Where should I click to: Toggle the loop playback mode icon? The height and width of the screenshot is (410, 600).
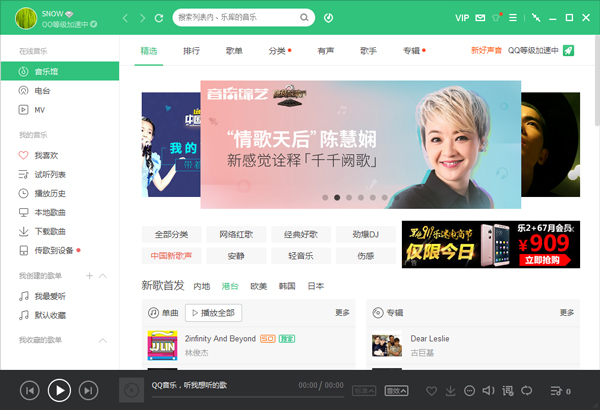(527, 391)
